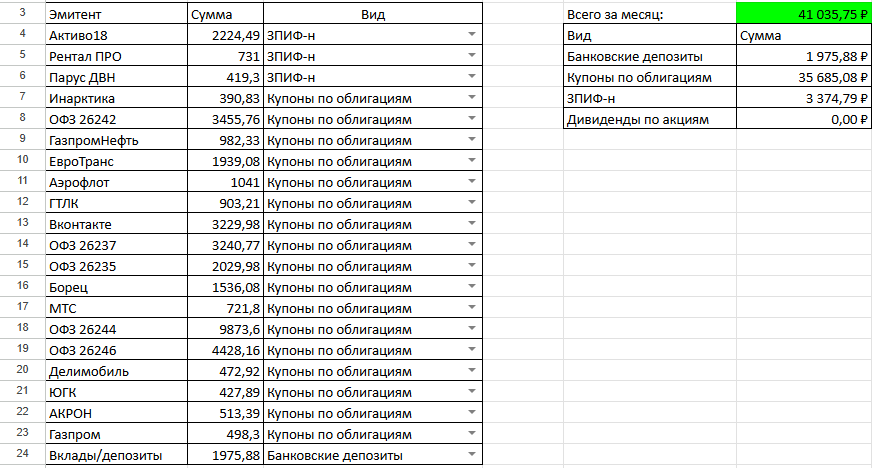Expand the dropdown arrow for ОФЗ 26246
872x468 pixels.
pyautogui.click(x=472, y=350)
